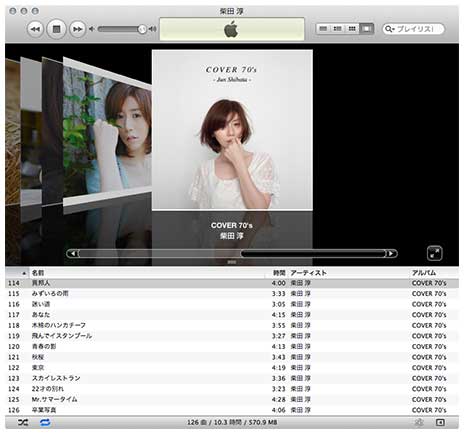Click the COVER 70's title under cover art

(x=232, y=226)
